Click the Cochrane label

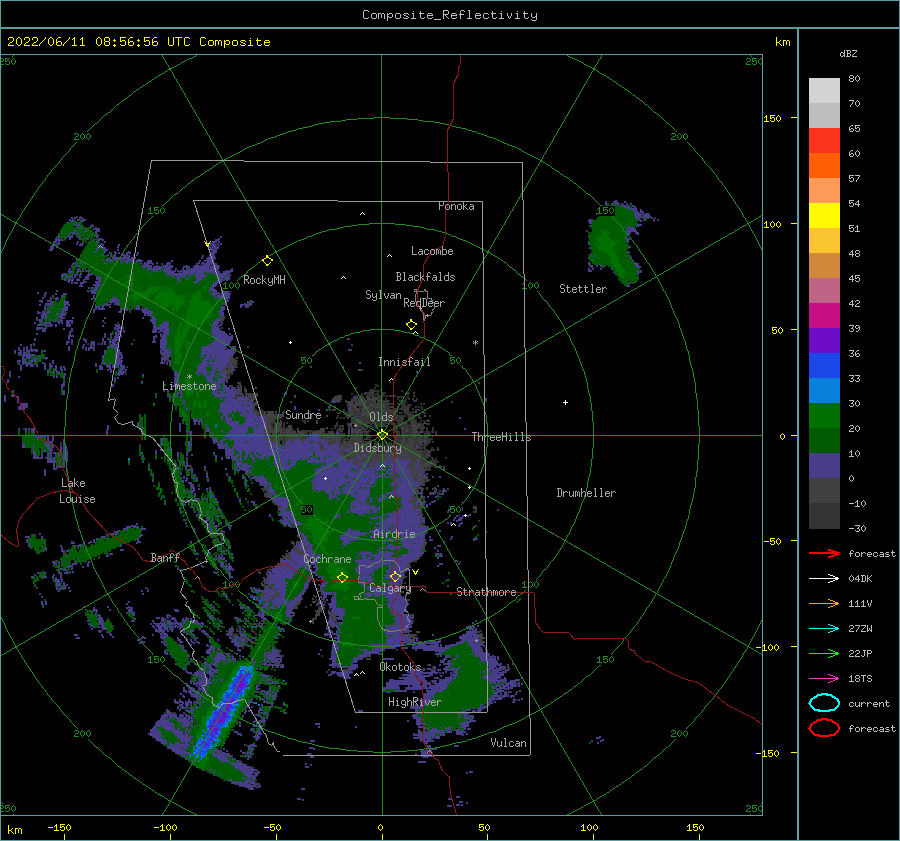click(x=327, y=559)
